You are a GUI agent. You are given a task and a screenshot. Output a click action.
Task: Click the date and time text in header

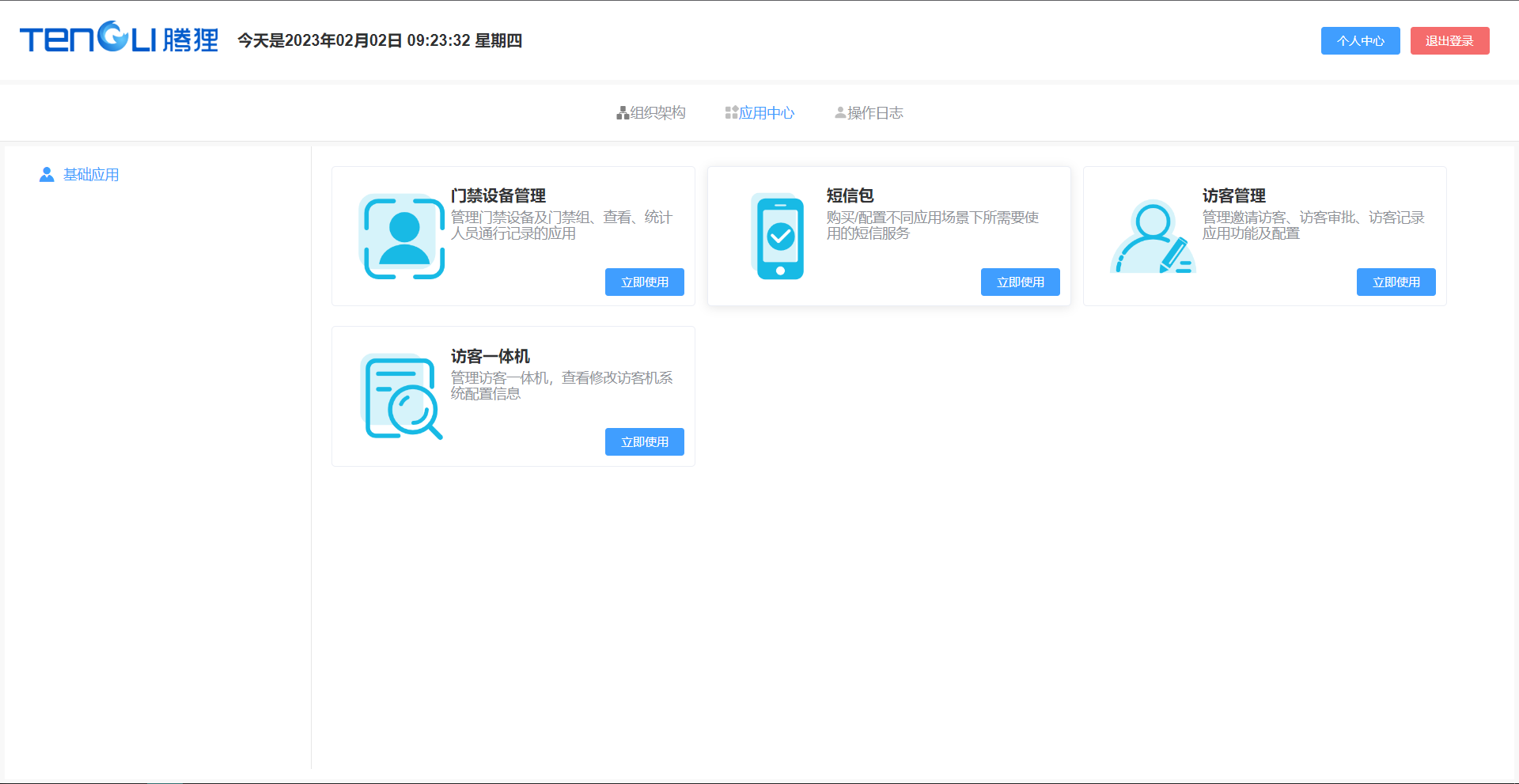coord(380,40)
